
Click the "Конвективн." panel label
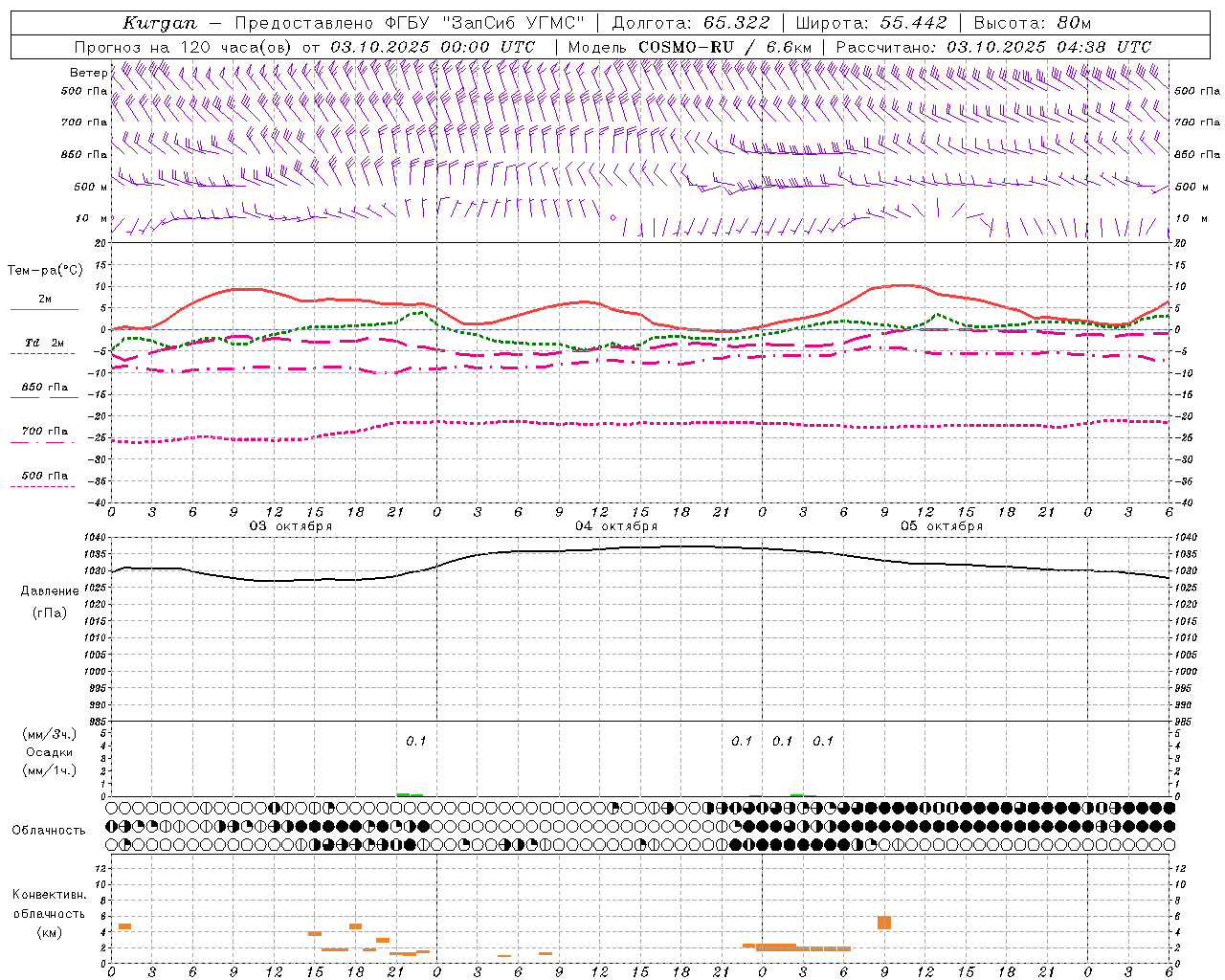pos(50,895)
